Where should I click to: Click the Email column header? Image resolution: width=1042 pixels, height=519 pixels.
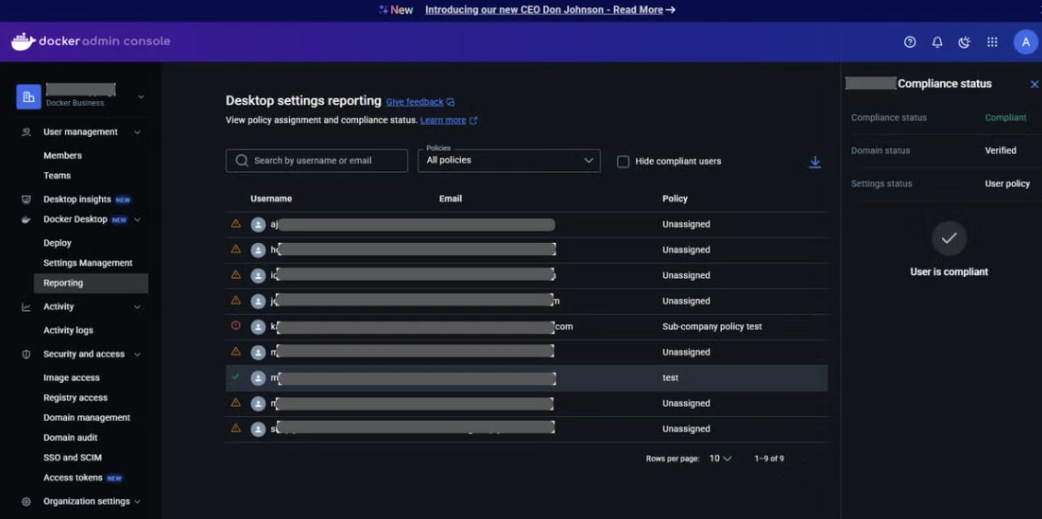tap(451, 199)
